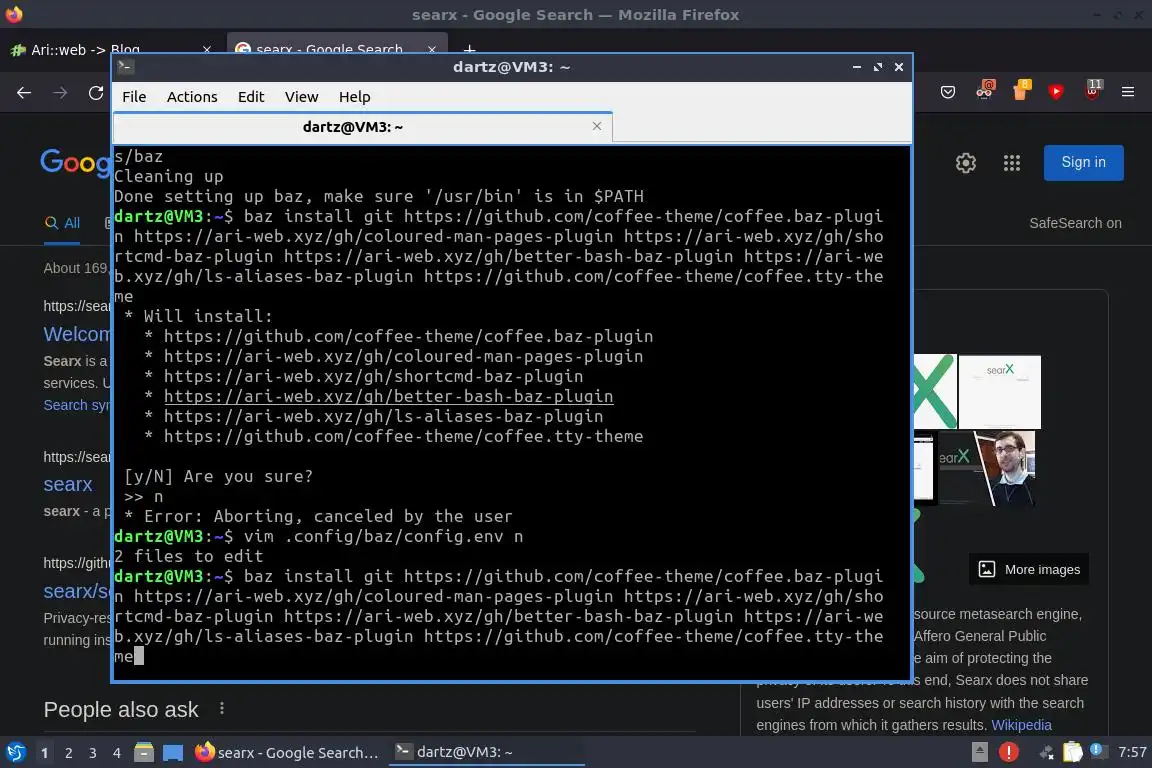Click the terminal icon in terminal title bar
The image size is (1152, 768).
point(125,67)
